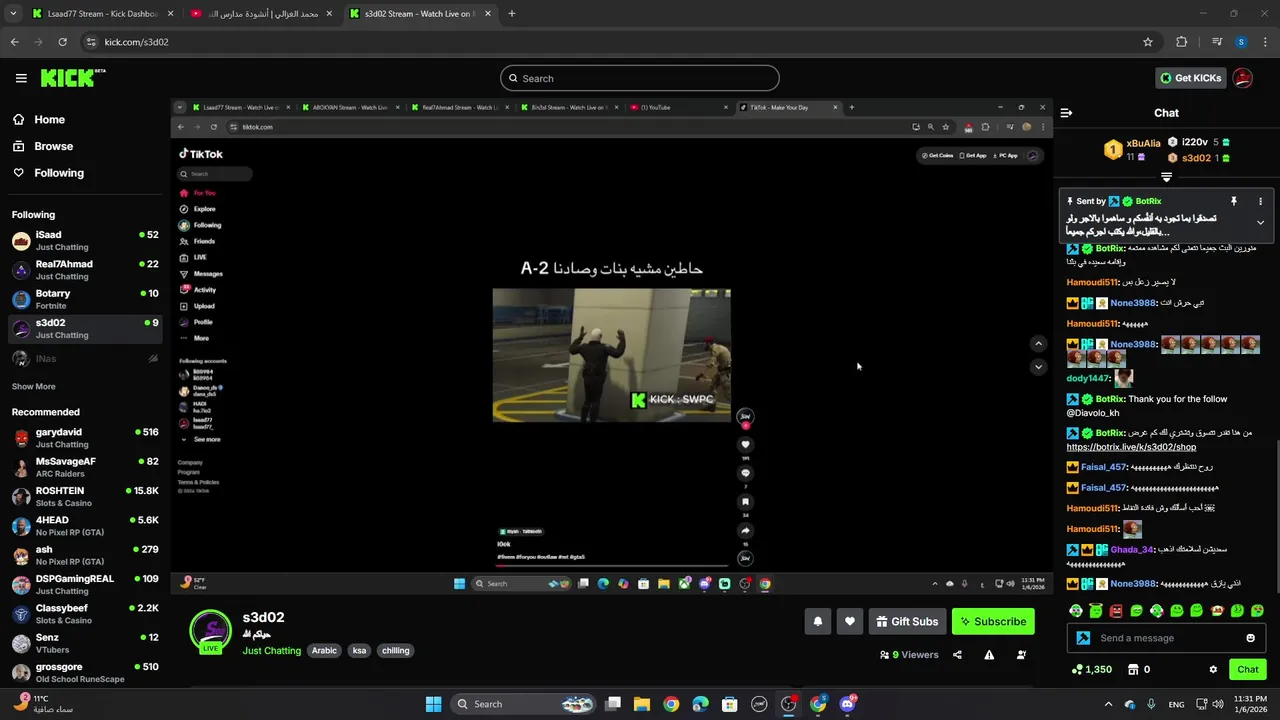This screenshot has width=1280, height=720.
Task: Click the profile avatar in Kick header
Action: [1243, 78]
